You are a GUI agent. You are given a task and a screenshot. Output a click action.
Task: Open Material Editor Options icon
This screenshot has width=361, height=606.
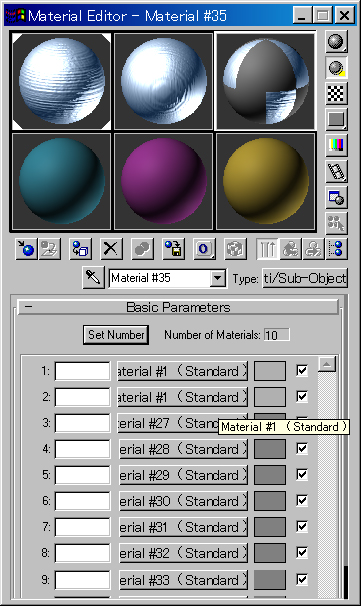coord(336,197)
